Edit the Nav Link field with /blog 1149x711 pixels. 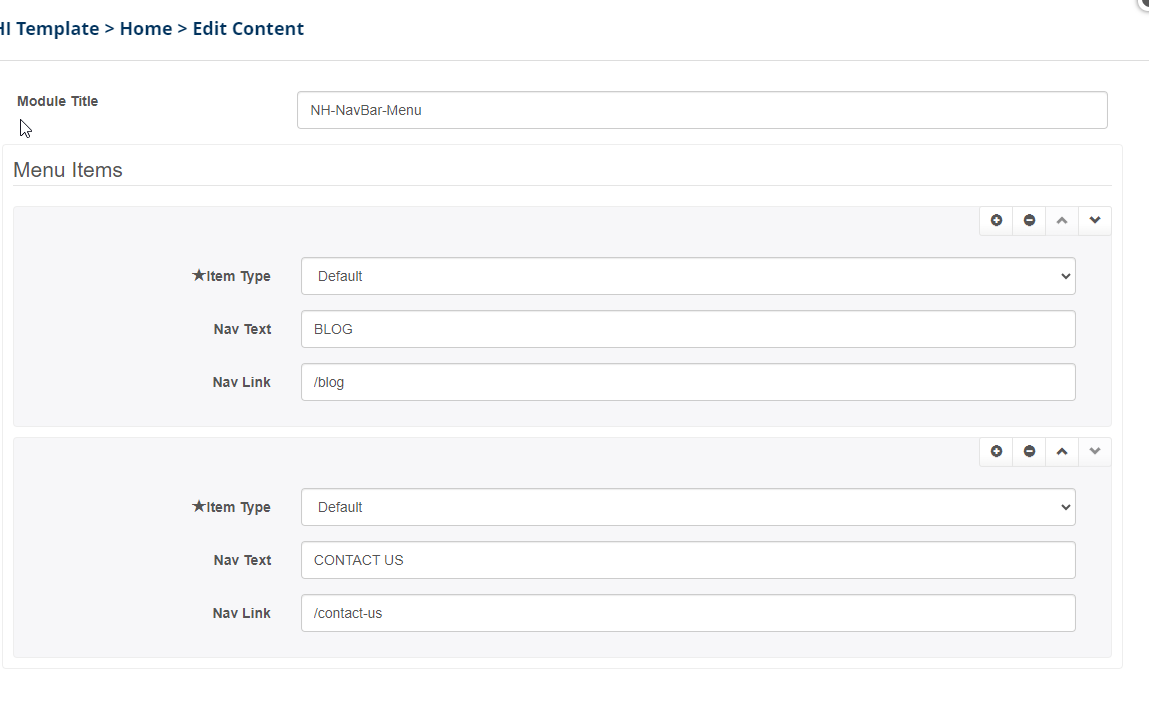point(688,382)
